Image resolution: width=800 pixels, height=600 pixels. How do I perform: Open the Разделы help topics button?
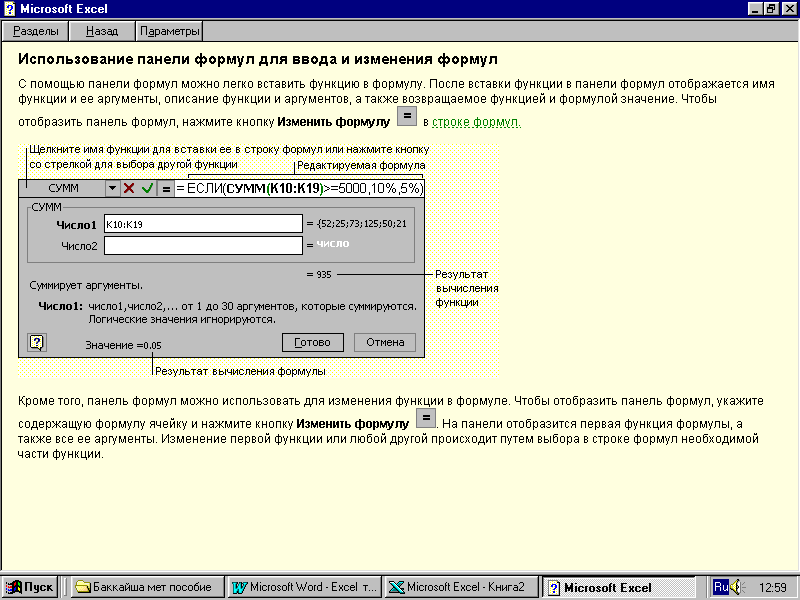(x=35, y=31)
